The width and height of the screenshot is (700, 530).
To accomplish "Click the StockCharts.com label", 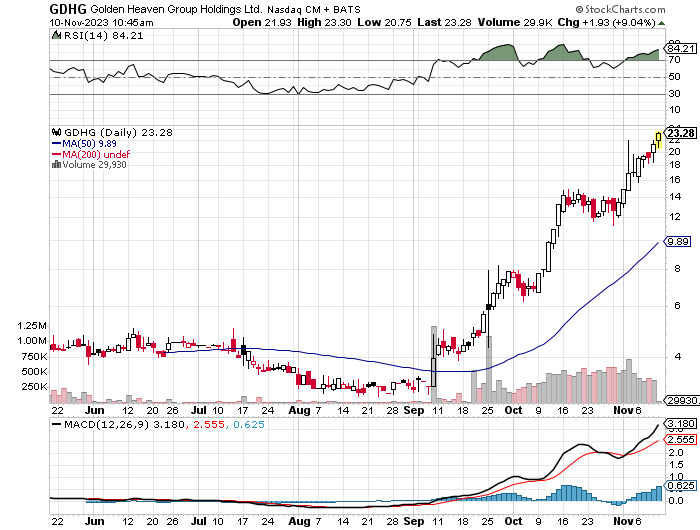I will click(x=621, y=9).
